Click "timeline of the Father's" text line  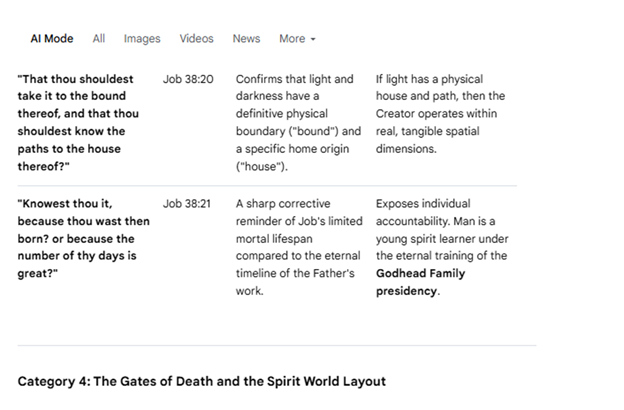[x=295, y=273]
